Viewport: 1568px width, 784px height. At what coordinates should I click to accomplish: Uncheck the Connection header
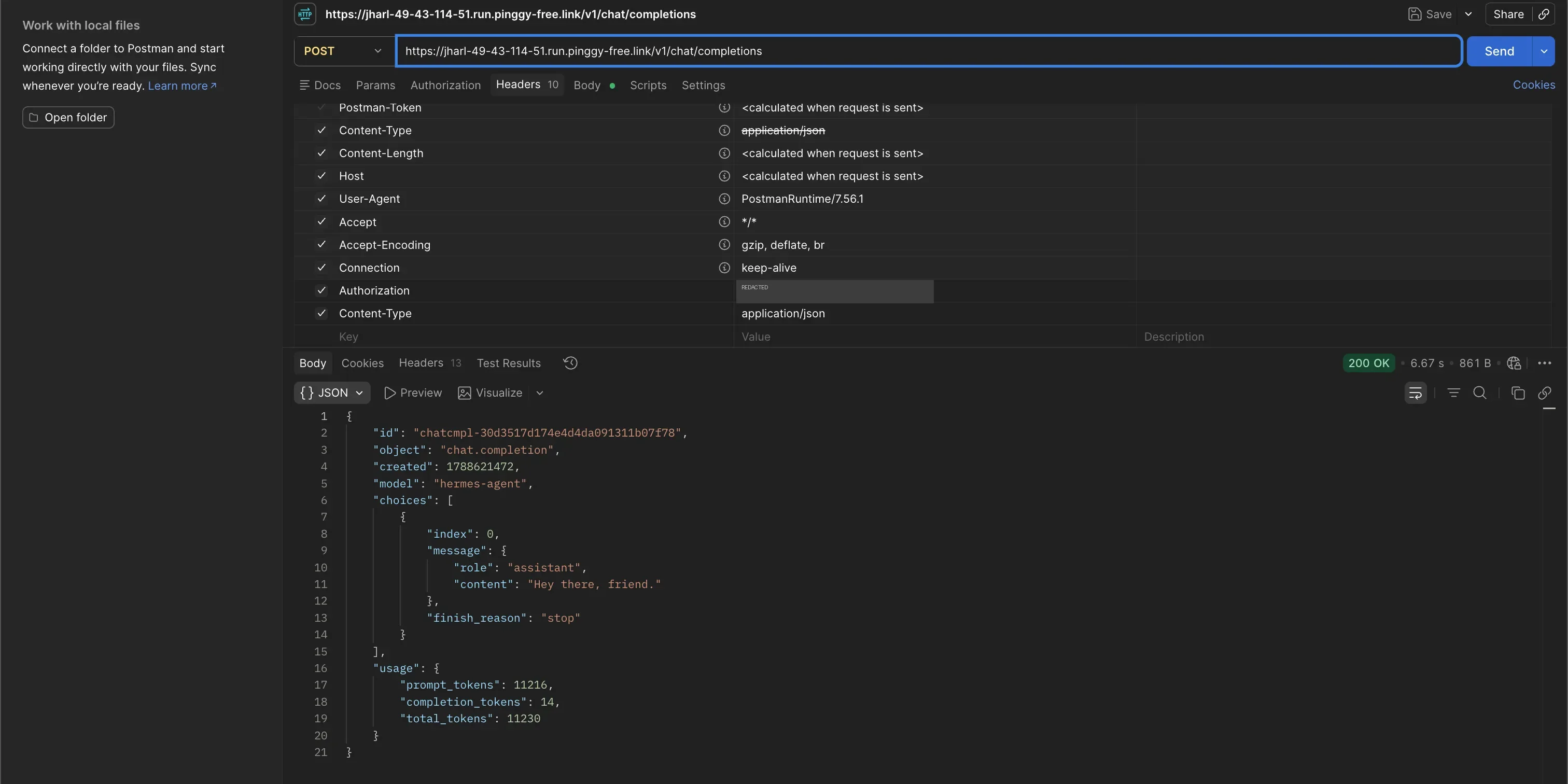click(x=321, y=268)
